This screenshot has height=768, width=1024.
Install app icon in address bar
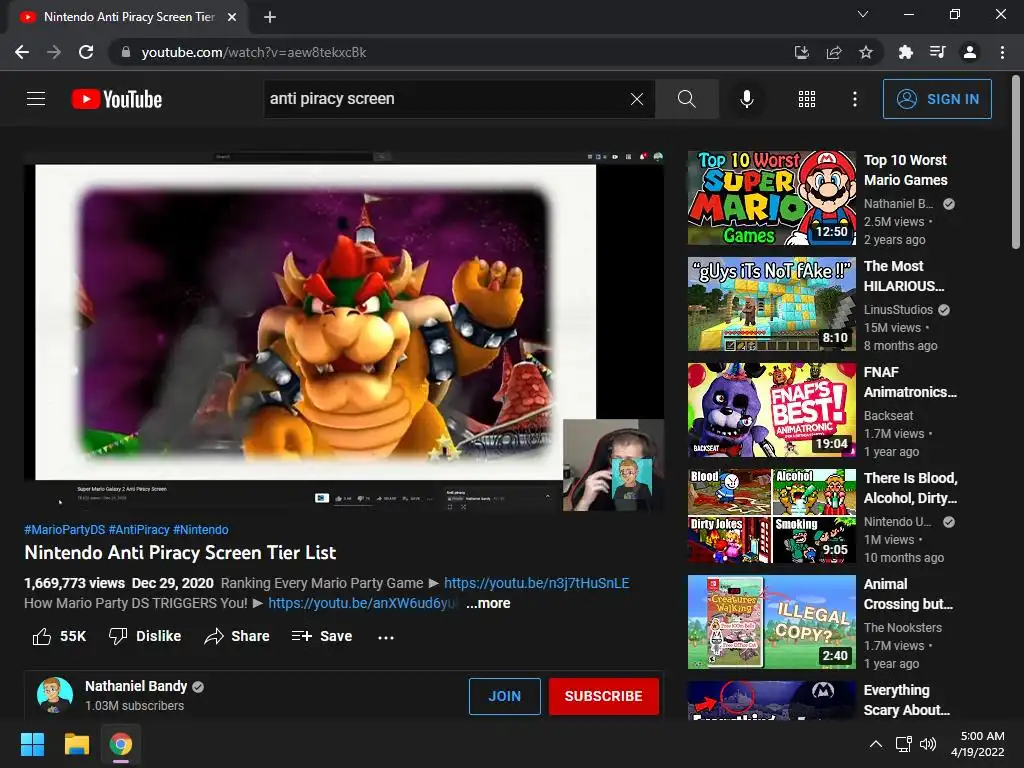pyautogui.click(x=801, y=52)
